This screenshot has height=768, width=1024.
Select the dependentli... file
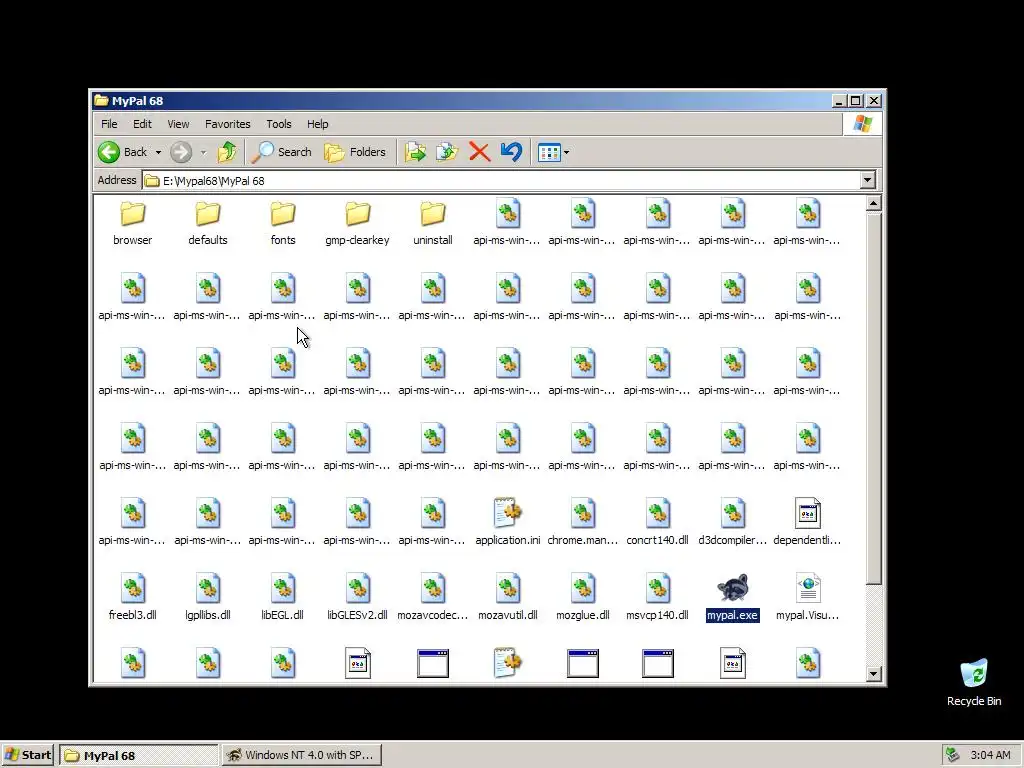pos(807,523)
